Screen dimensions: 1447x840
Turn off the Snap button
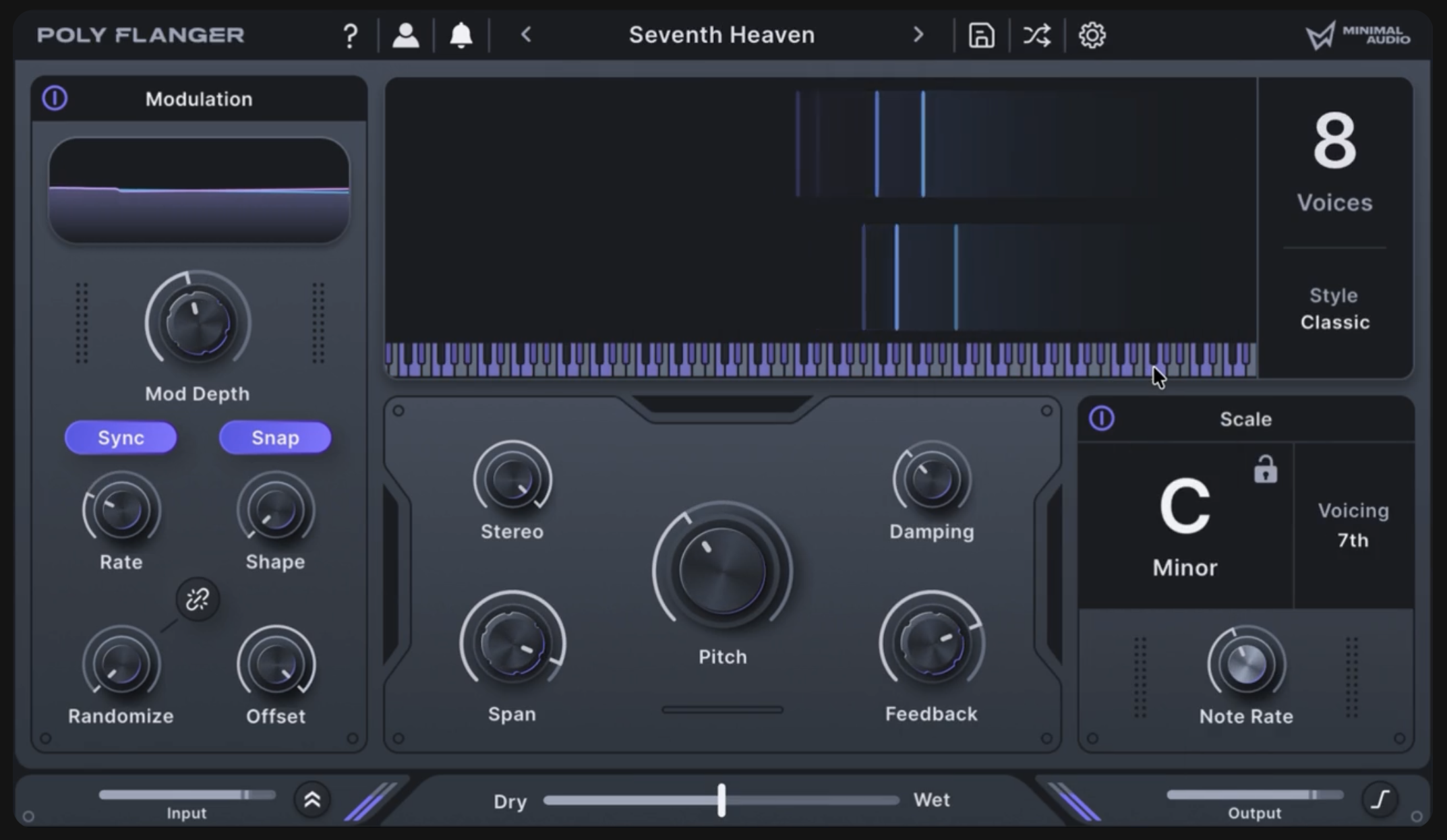275,438
